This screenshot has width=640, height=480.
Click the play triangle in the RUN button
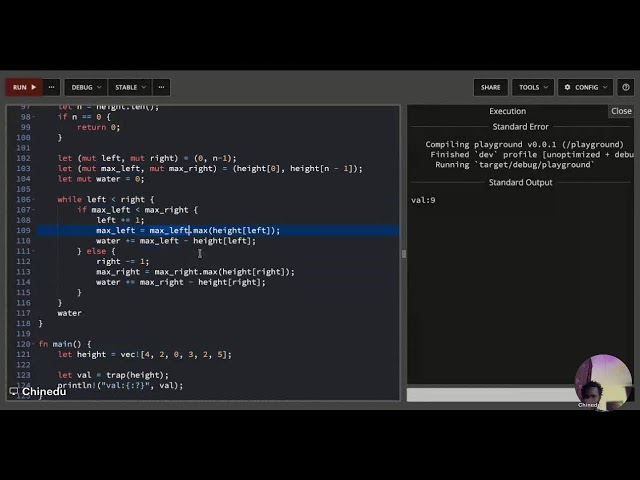coord(33,87)
